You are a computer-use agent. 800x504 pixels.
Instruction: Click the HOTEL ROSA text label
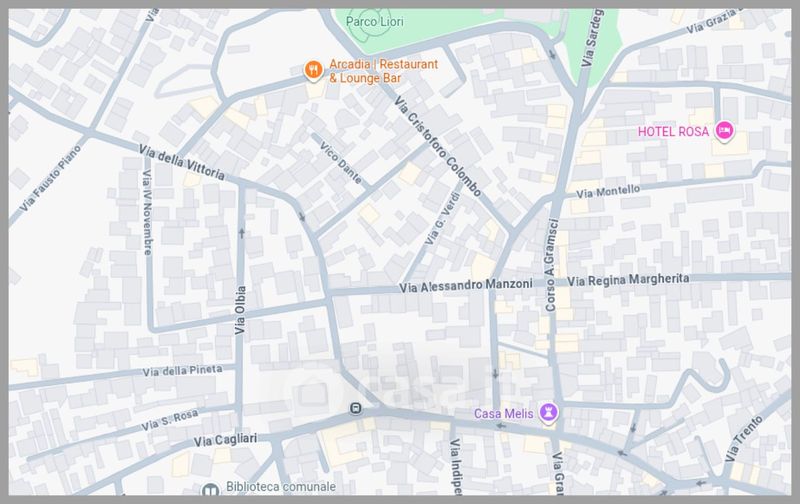673,132
